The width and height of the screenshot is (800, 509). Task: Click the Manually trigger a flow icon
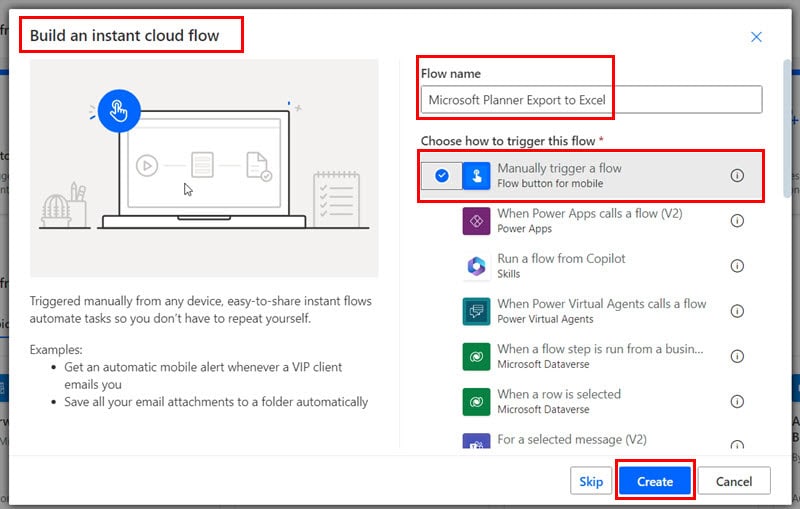(x=476, y=175)
